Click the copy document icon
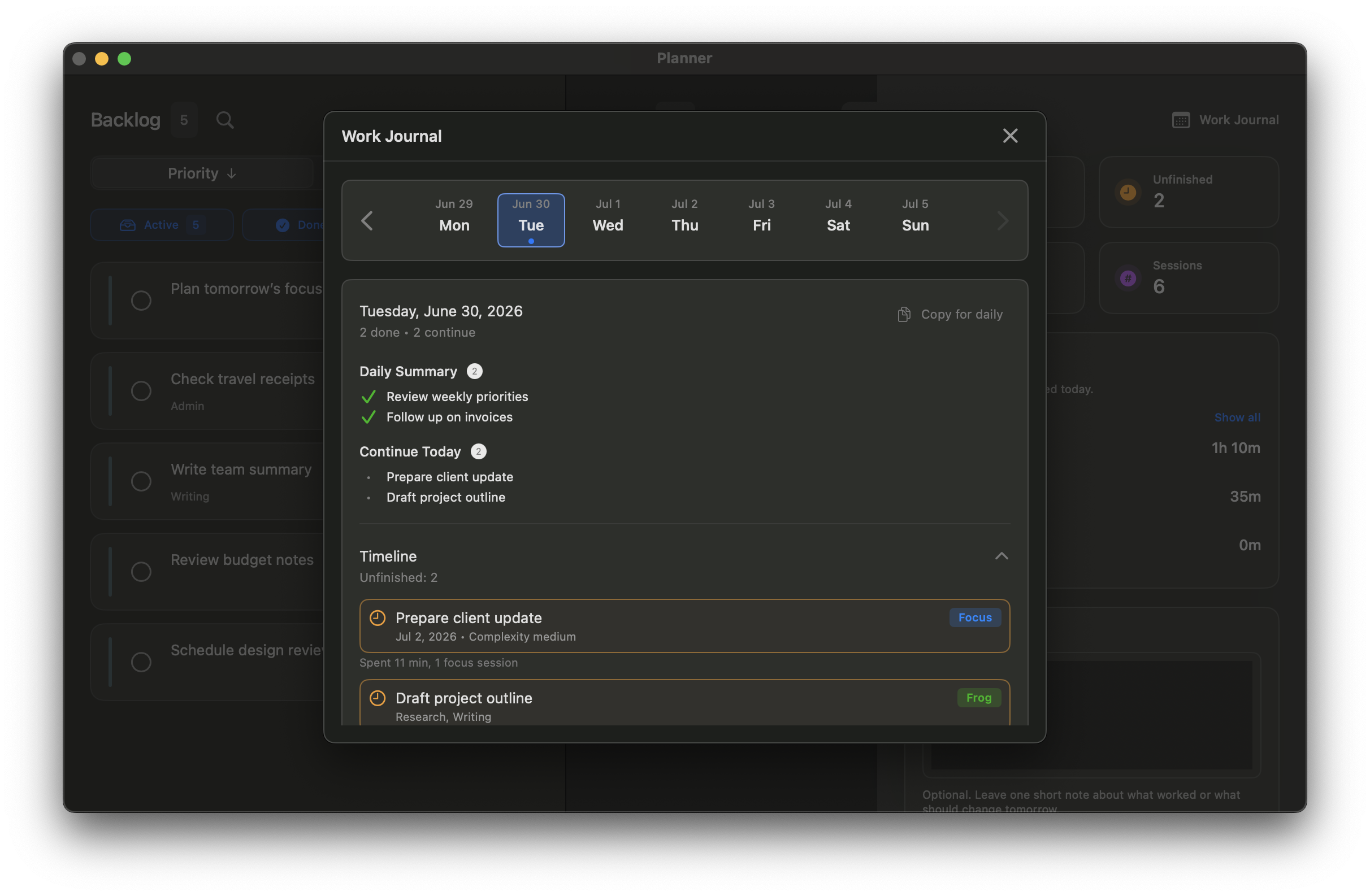Viewport: 1370px width, 896px height. [904, 314]
